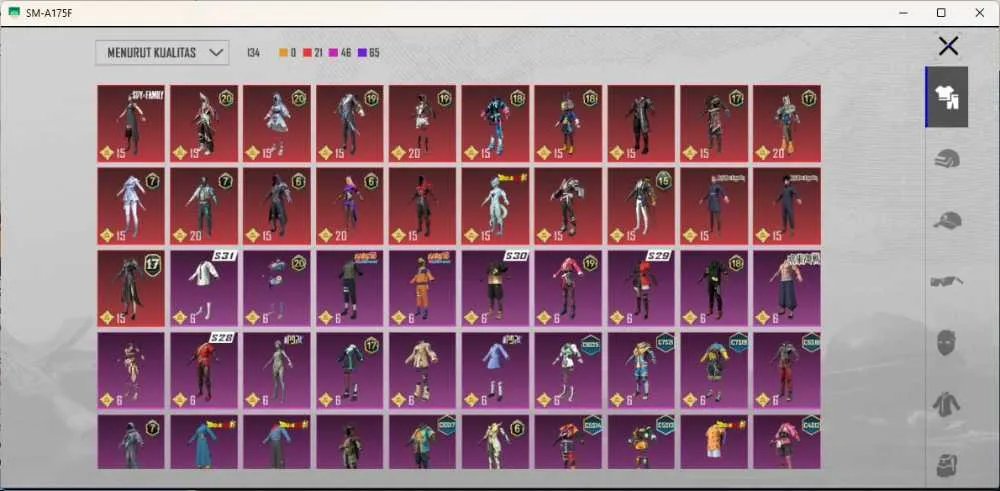The height and width of the screenshot is (491, 1000).
Task: Expand the MENURUT KUALITAS sort dropdown
Action: pos(162,53)
